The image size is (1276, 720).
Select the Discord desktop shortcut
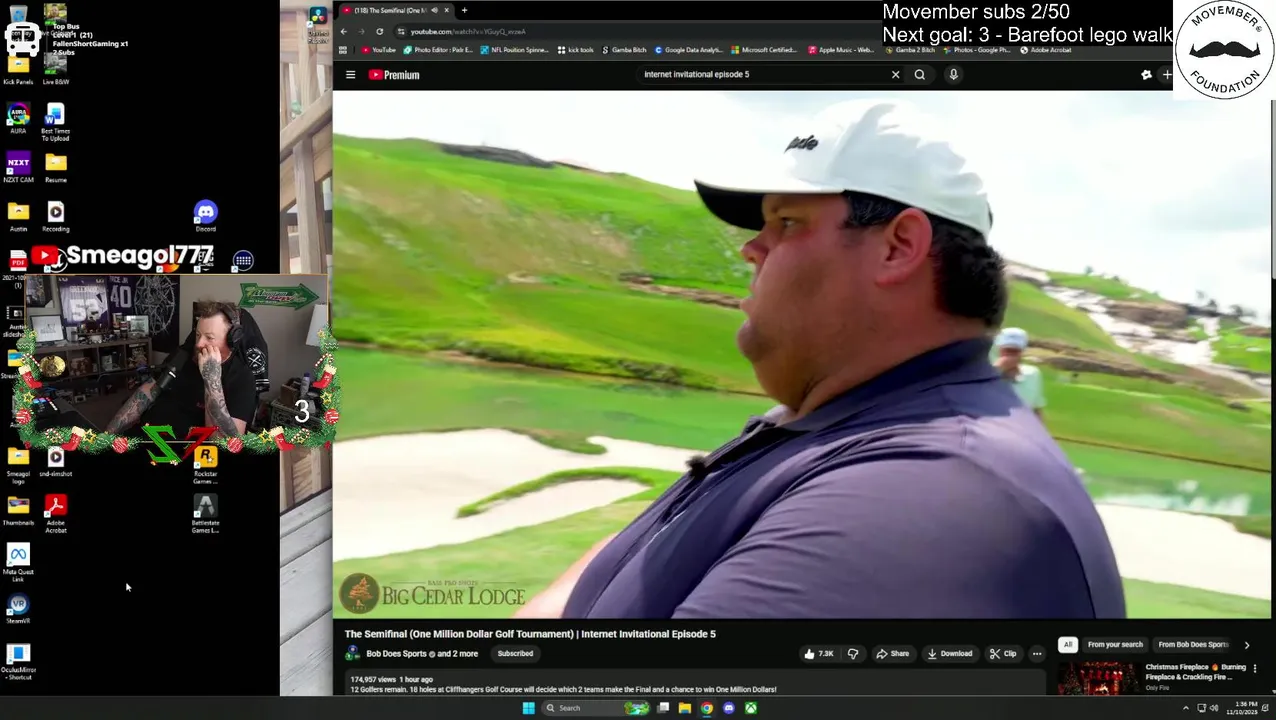click(x=206, y=216)
